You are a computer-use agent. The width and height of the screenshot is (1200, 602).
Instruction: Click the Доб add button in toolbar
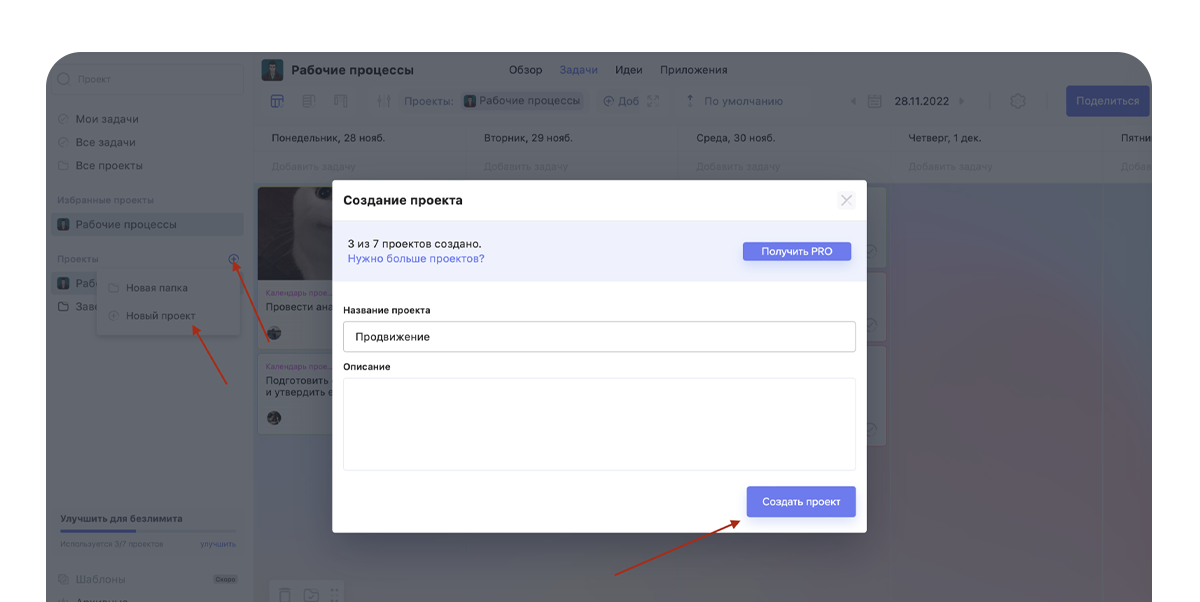[x=621, y=101]
